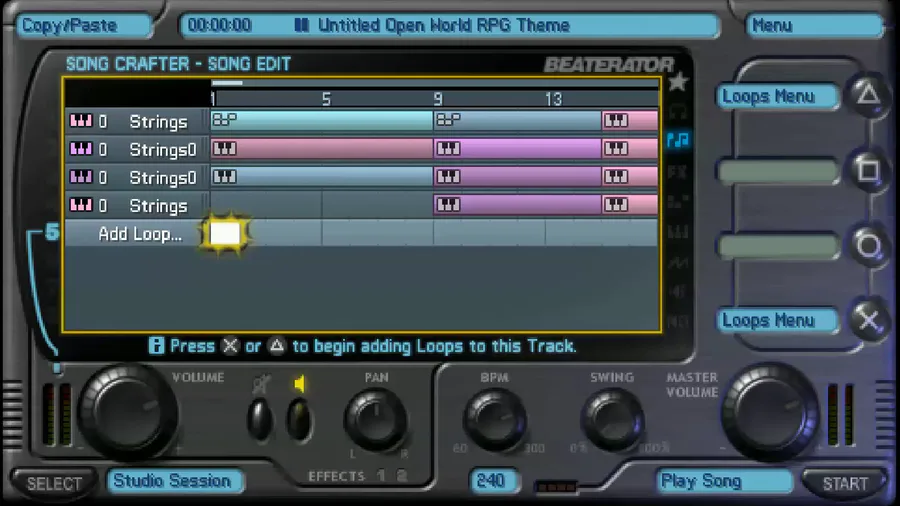900x506 pixels.
Task: Toggle Effects slot 1
Action: 381,476
